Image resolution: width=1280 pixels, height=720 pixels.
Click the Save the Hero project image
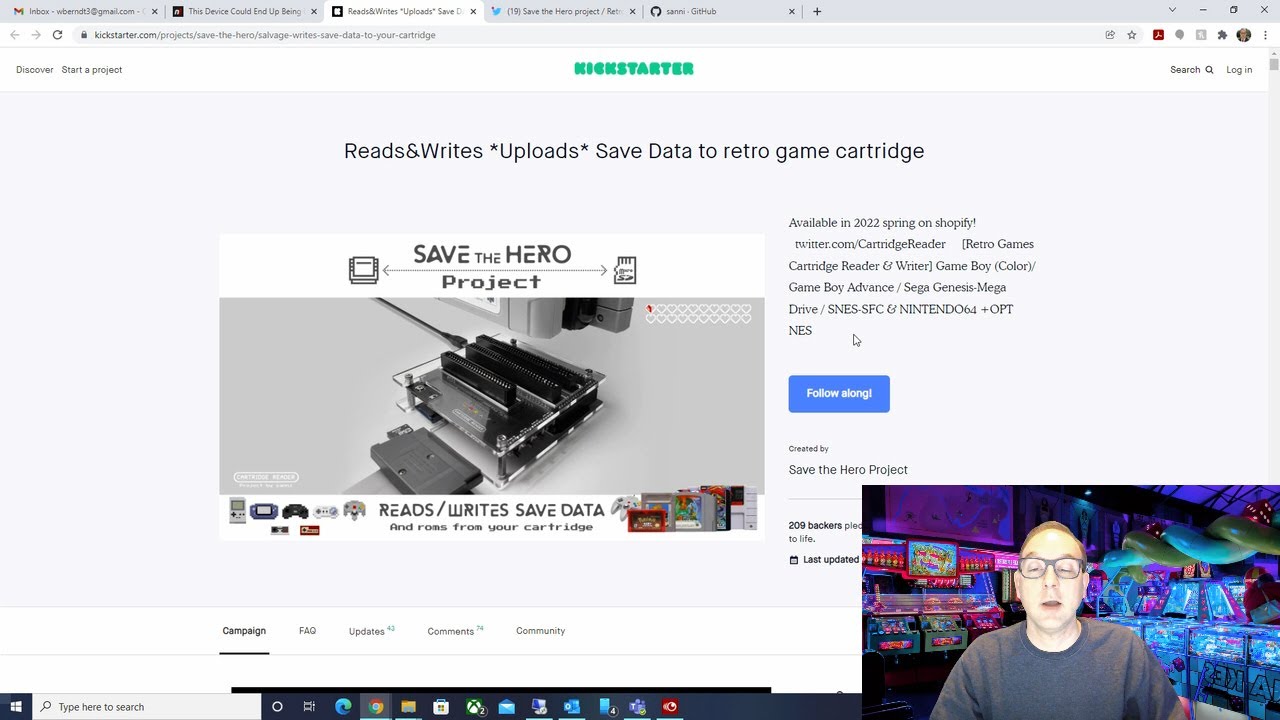492,387
